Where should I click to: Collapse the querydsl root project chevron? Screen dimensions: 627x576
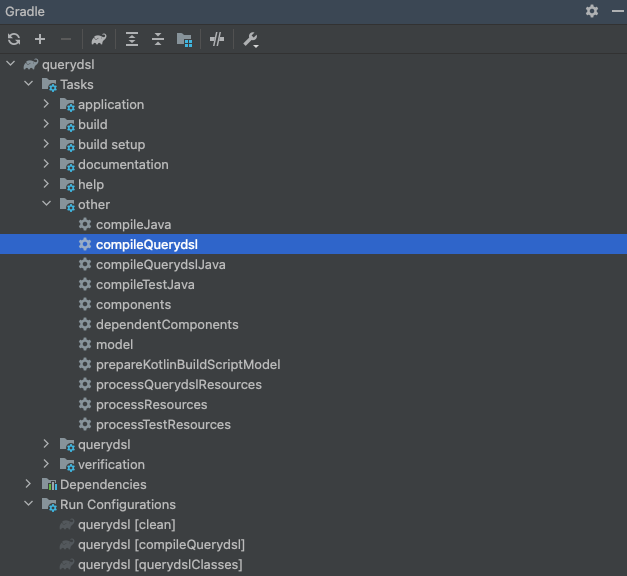pyautogui.click(x=11, y=64)
